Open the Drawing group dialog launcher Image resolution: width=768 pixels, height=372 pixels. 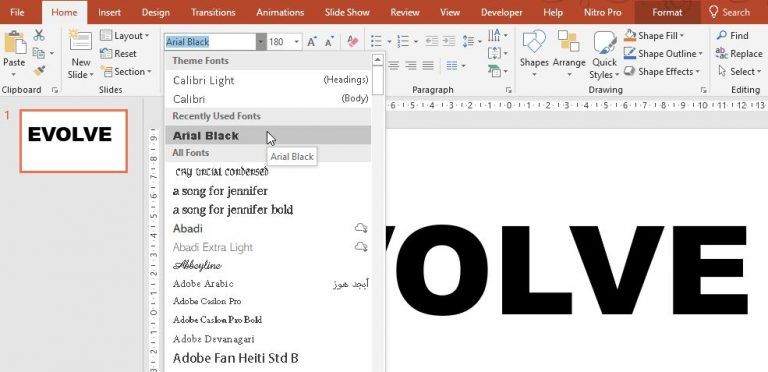click(x=703, y=90)
